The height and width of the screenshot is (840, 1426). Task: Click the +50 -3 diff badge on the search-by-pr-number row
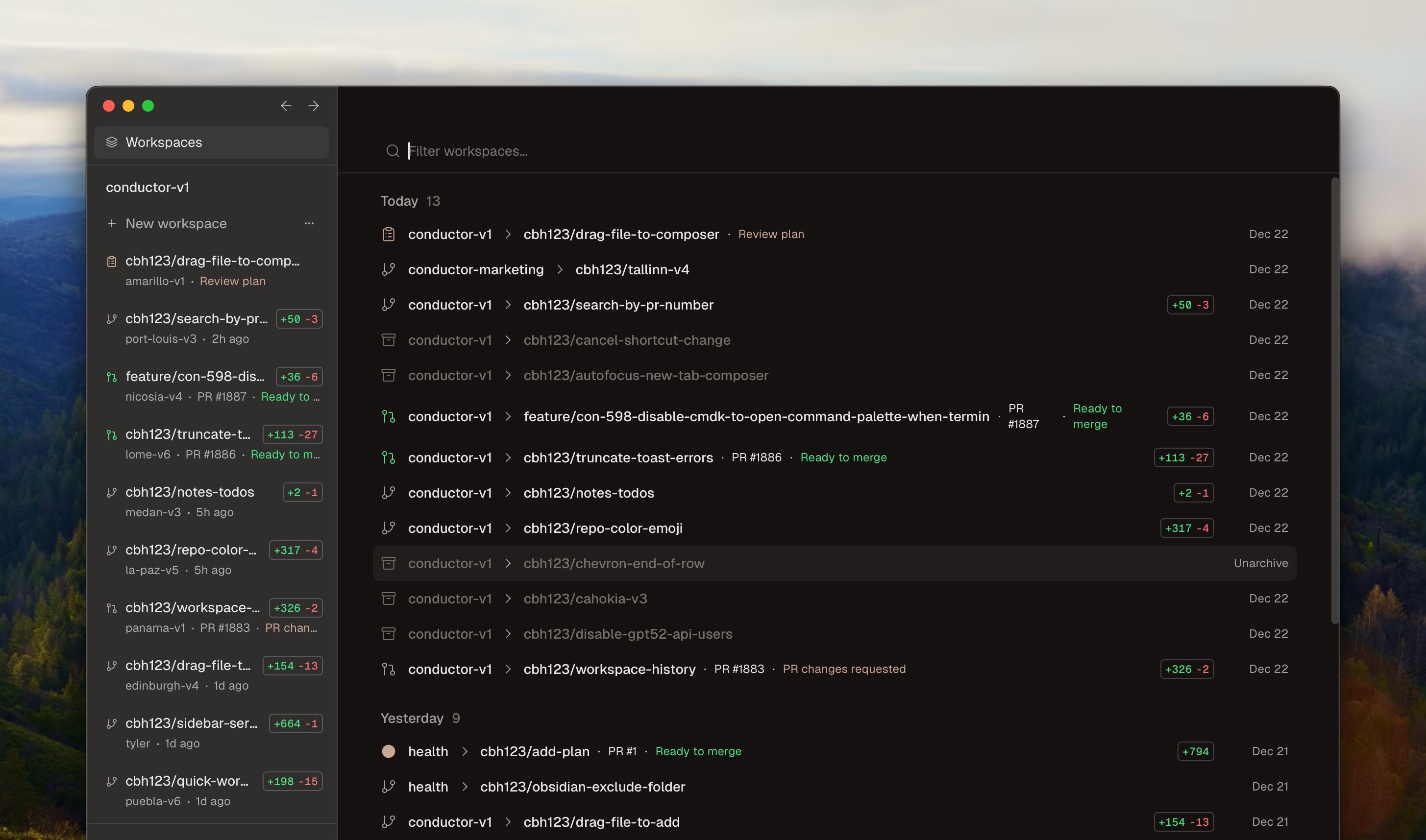tap(1190, 305)
